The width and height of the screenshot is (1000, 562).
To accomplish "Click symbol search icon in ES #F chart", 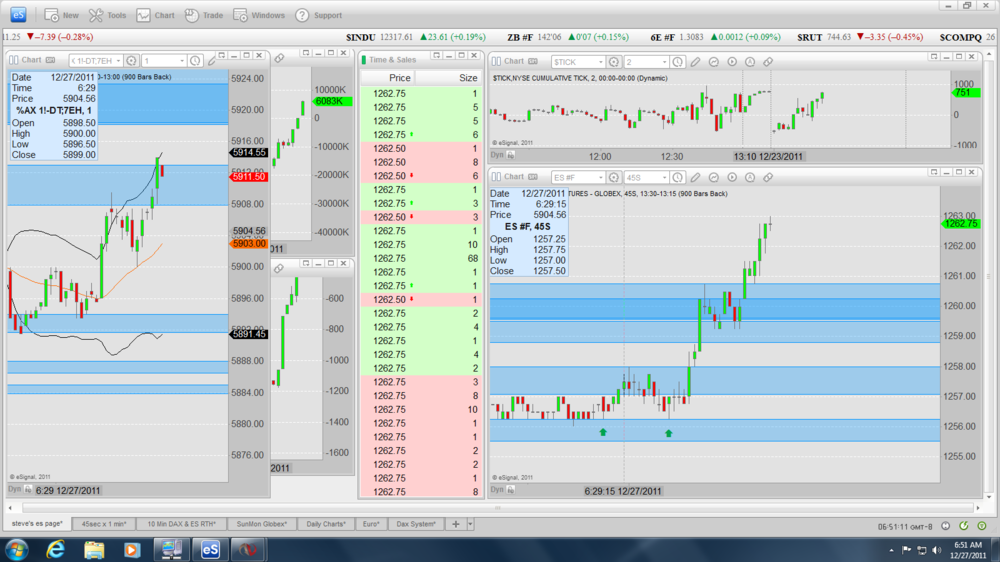I will 614,177.
